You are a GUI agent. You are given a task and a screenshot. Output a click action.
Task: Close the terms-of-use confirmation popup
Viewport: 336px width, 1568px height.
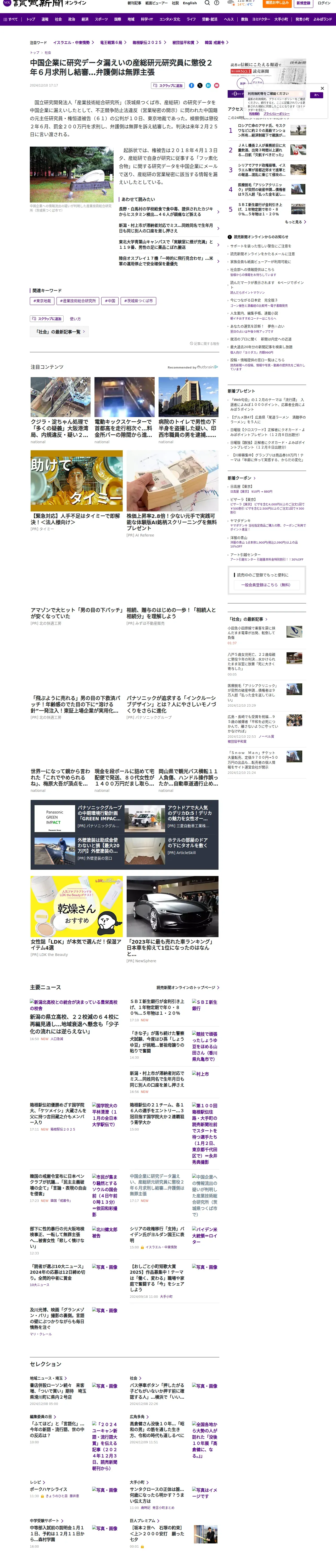pyautogui.click(x=323, y=88)
